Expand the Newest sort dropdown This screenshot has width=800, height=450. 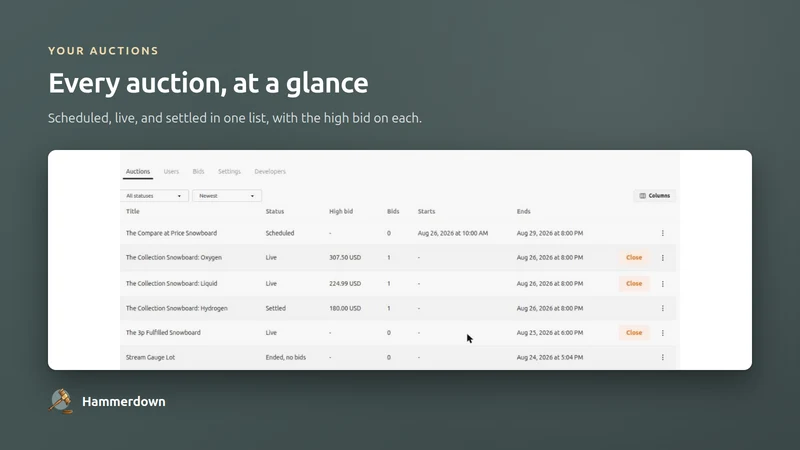227,196
